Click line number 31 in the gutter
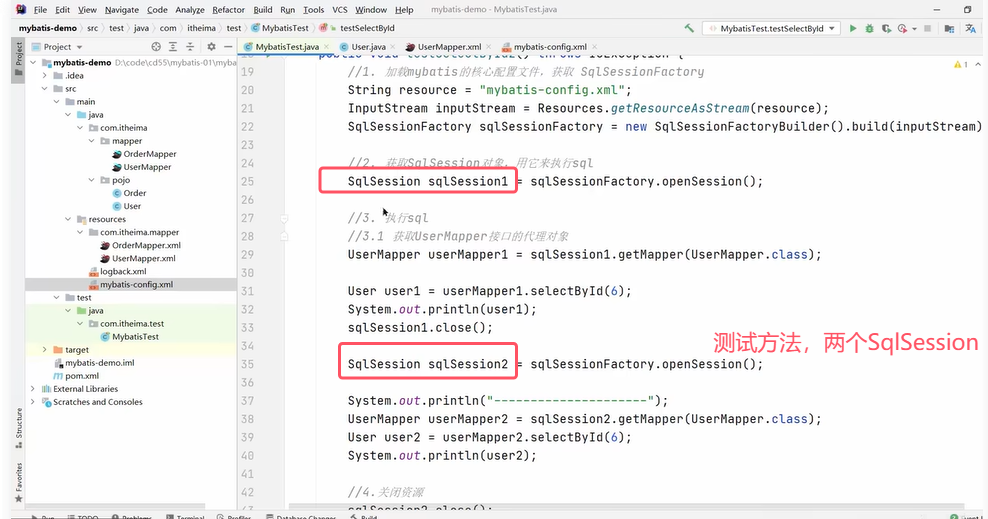988x519 pixels. pos(247,291)
